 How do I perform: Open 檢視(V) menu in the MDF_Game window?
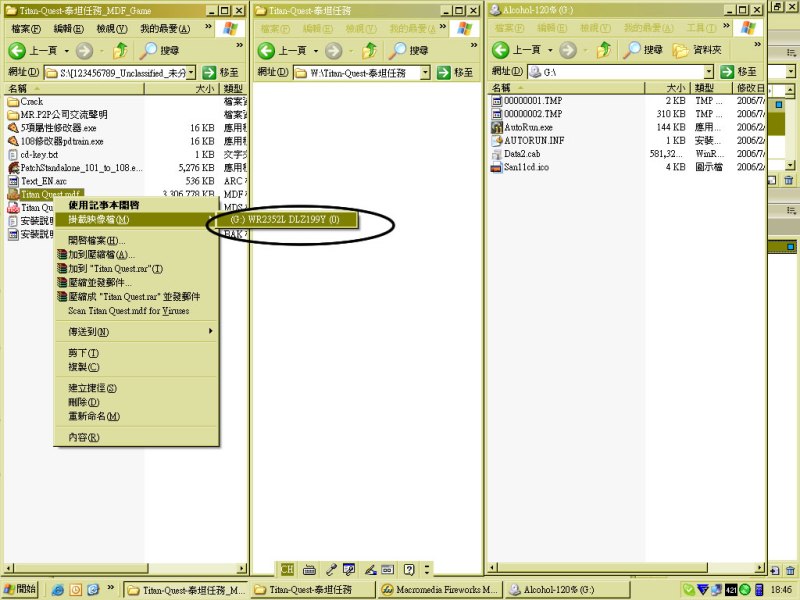point(112,29)
